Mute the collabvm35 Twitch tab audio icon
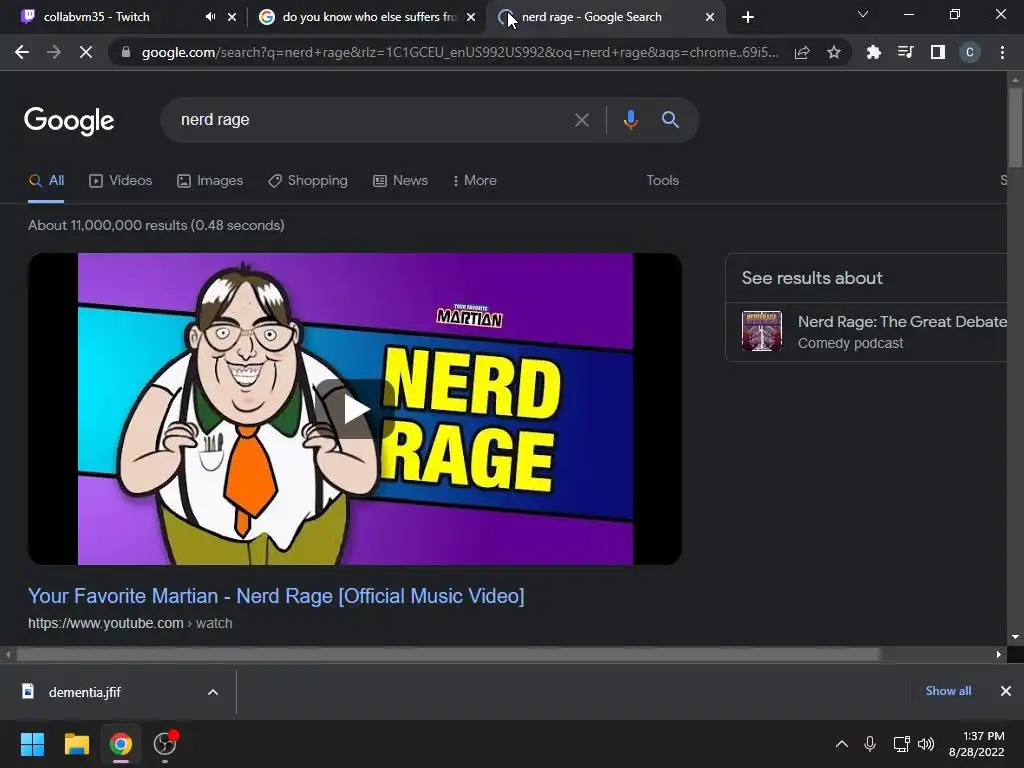This screenshot has width=1024, height=768. point(210,17)
